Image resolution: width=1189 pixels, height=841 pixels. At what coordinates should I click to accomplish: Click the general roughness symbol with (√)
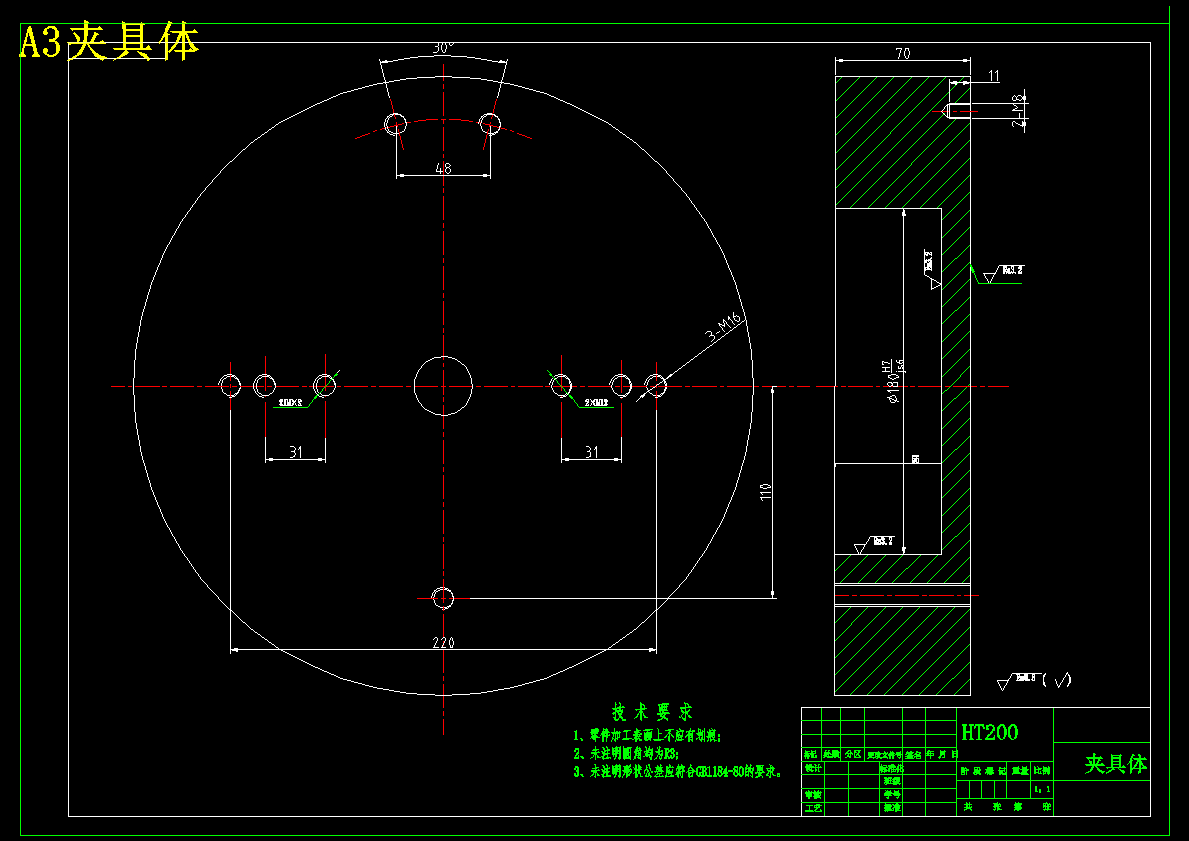coord(1034,682)
